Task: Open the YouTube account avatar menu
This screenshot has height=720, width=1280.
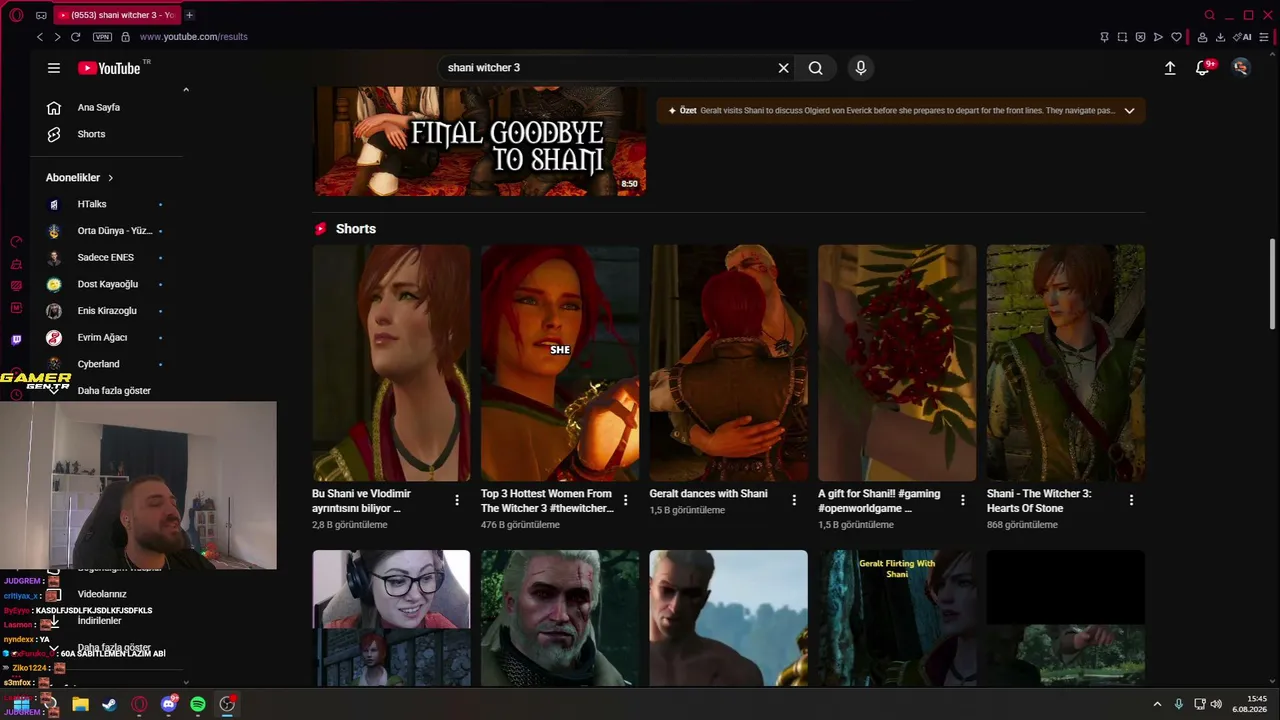Action: (1241, 68)
